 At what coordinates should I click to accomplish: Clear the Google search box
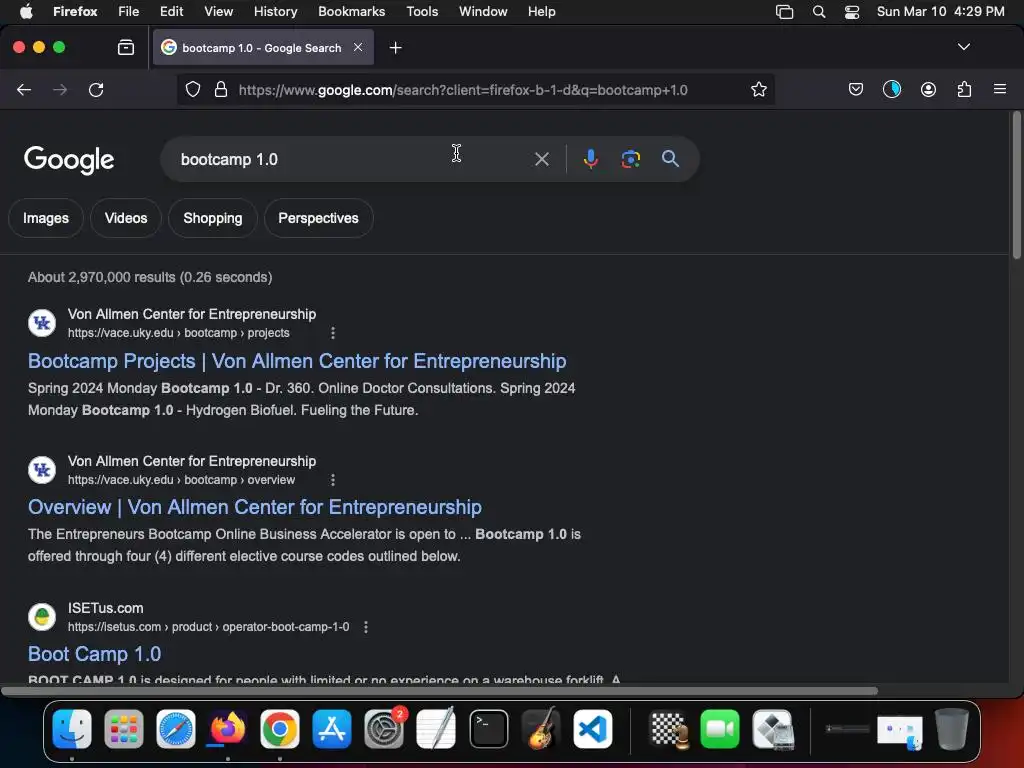click(541, 159)
